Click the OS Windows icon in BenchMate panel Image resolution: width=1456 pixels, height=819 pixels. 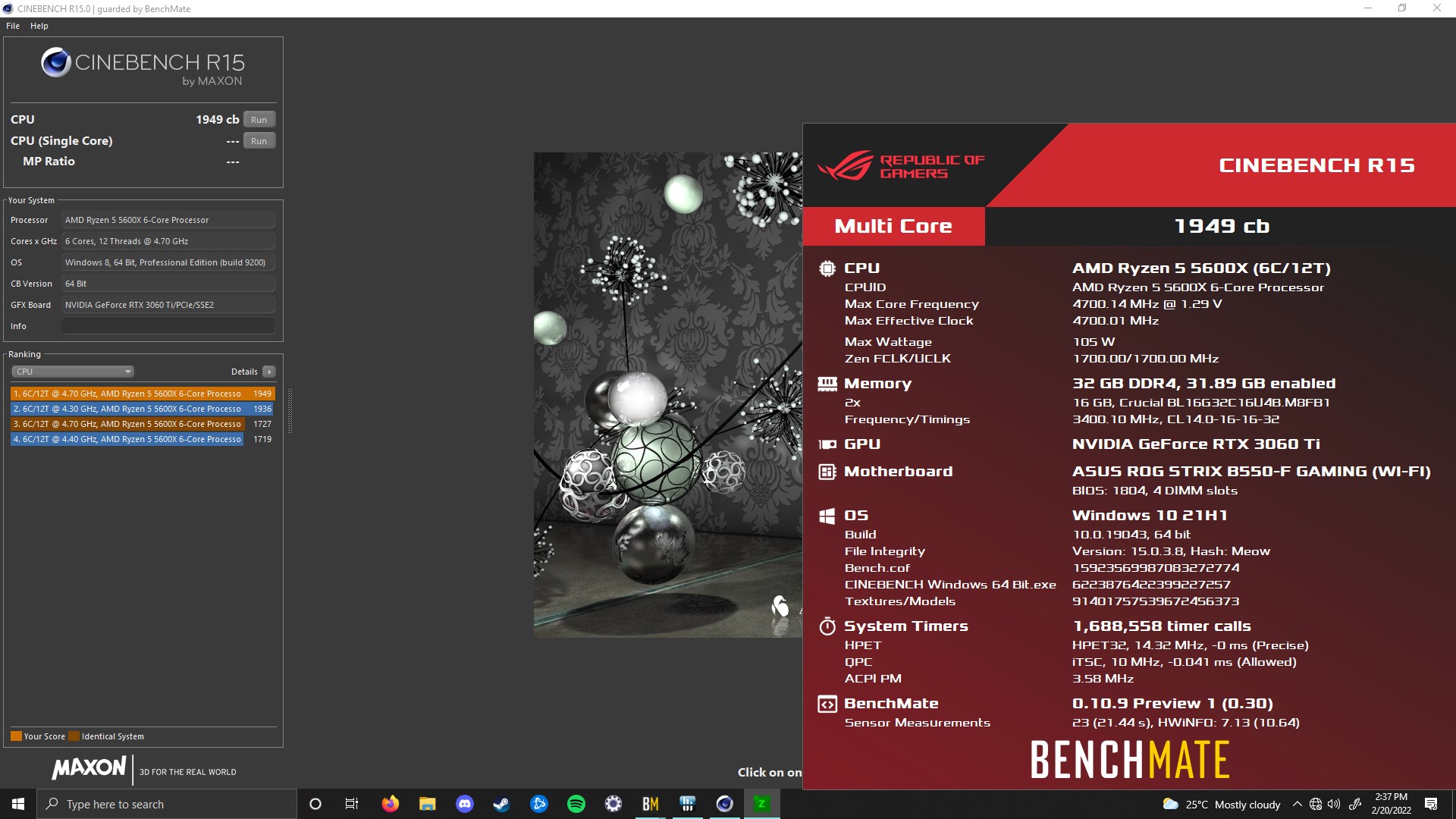pos(827,516)
